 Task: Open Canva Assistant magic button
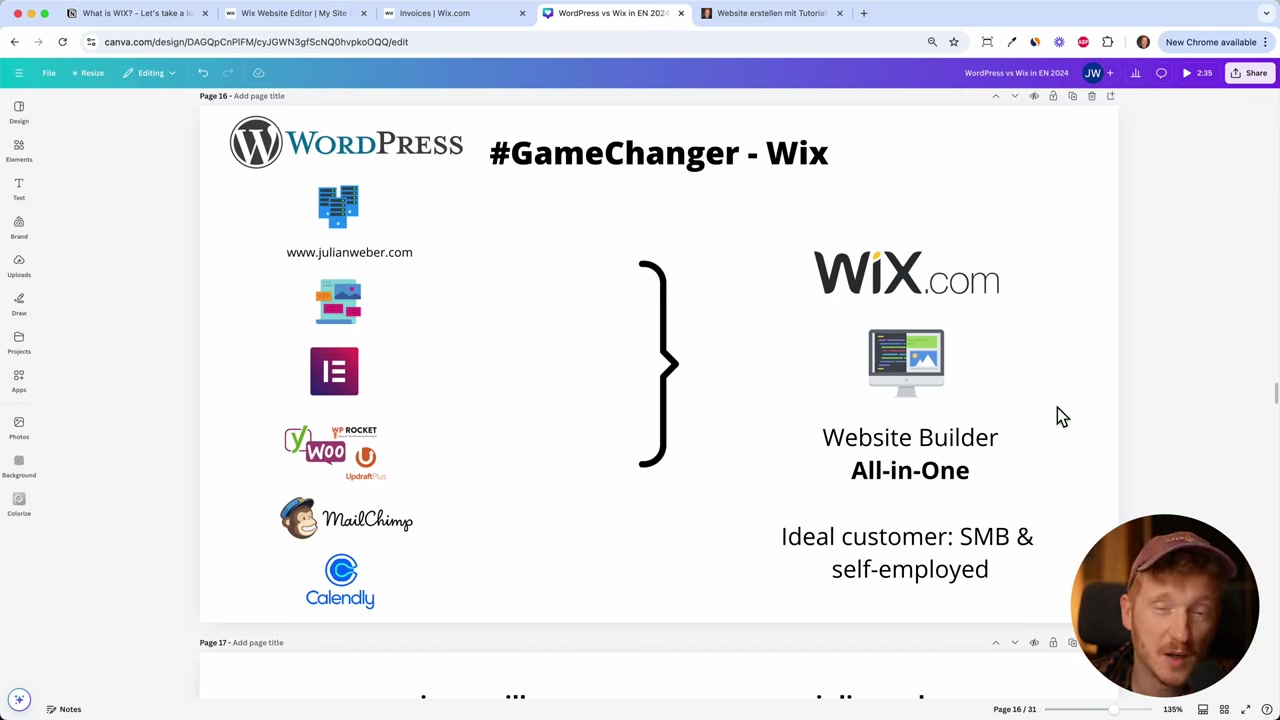(19, 700)
